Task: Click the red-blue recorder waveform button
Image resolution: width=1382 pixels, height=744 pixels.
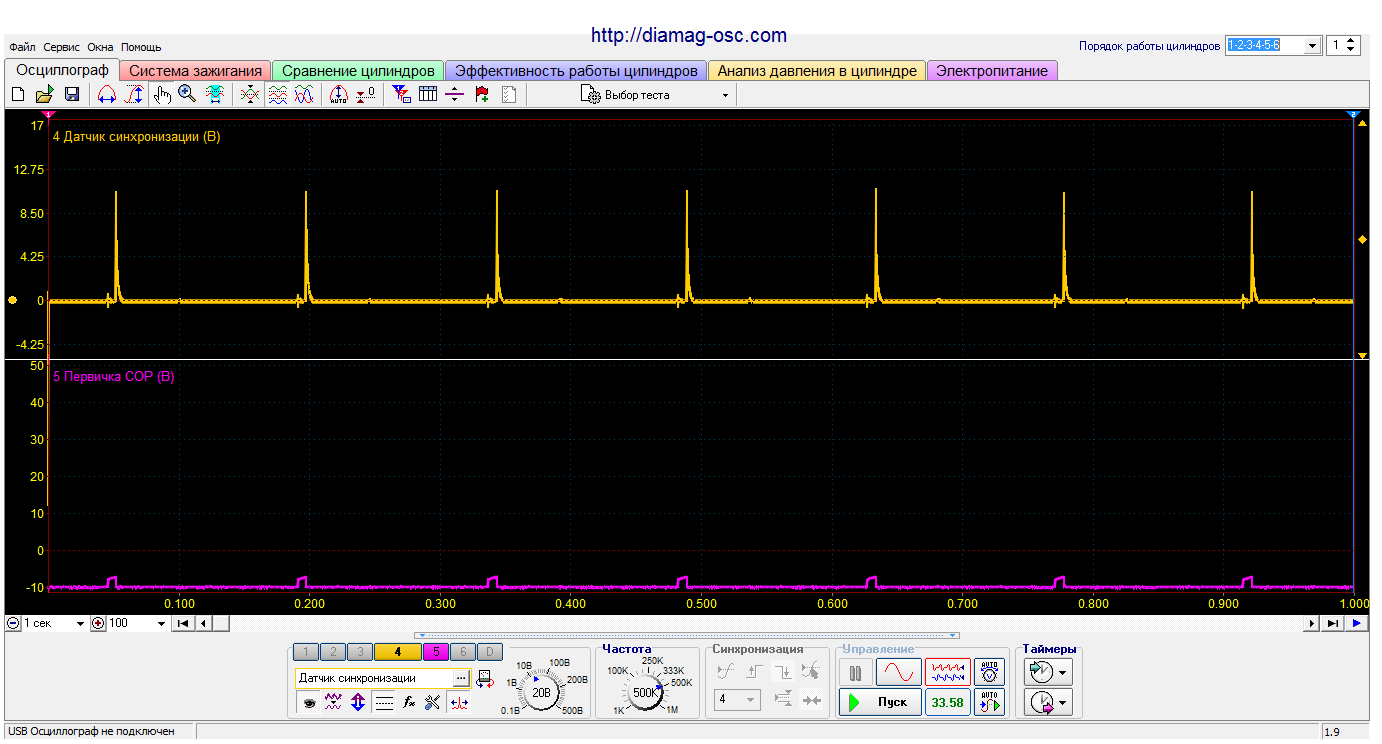Action: [x=947, y=672]
